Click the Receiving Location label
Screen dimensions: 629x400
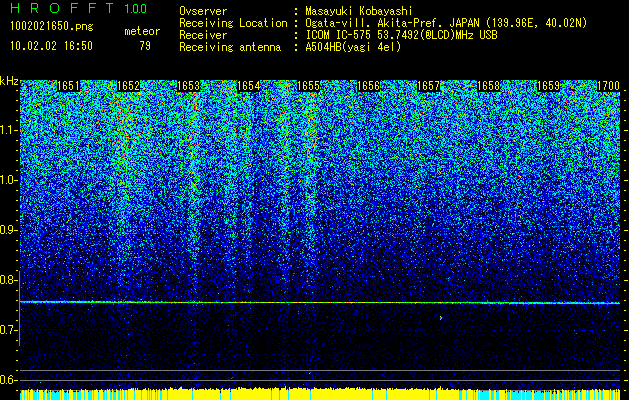click(233, 23)
